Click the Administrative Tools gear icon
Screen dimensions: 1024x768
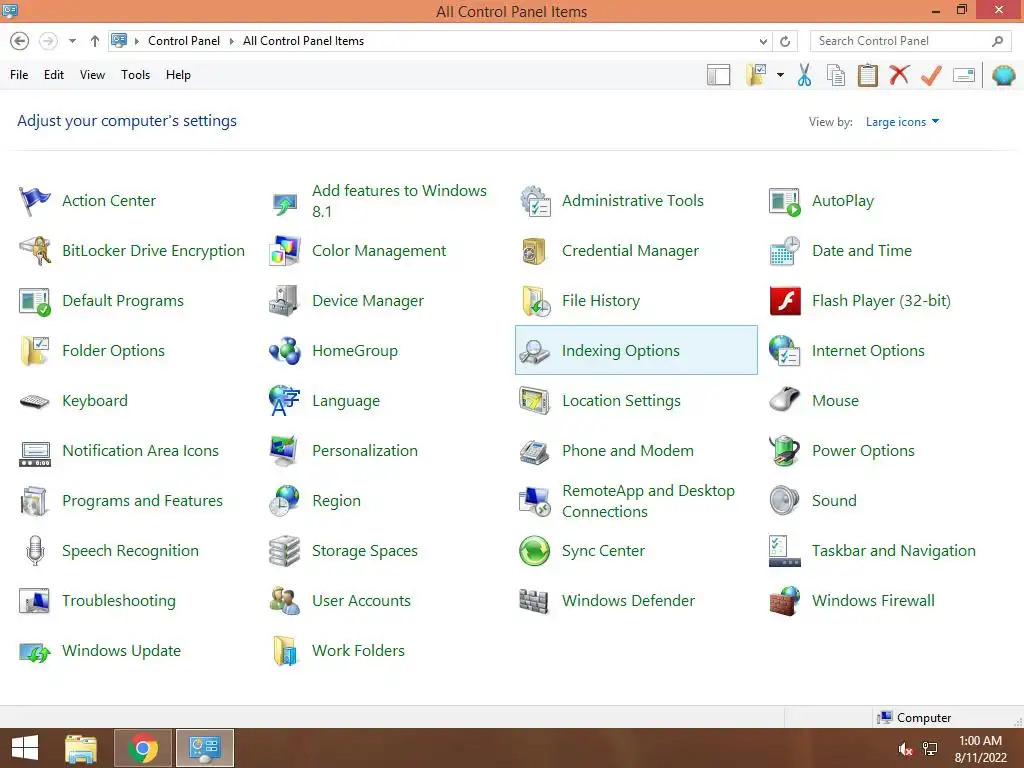coord(535,200)
